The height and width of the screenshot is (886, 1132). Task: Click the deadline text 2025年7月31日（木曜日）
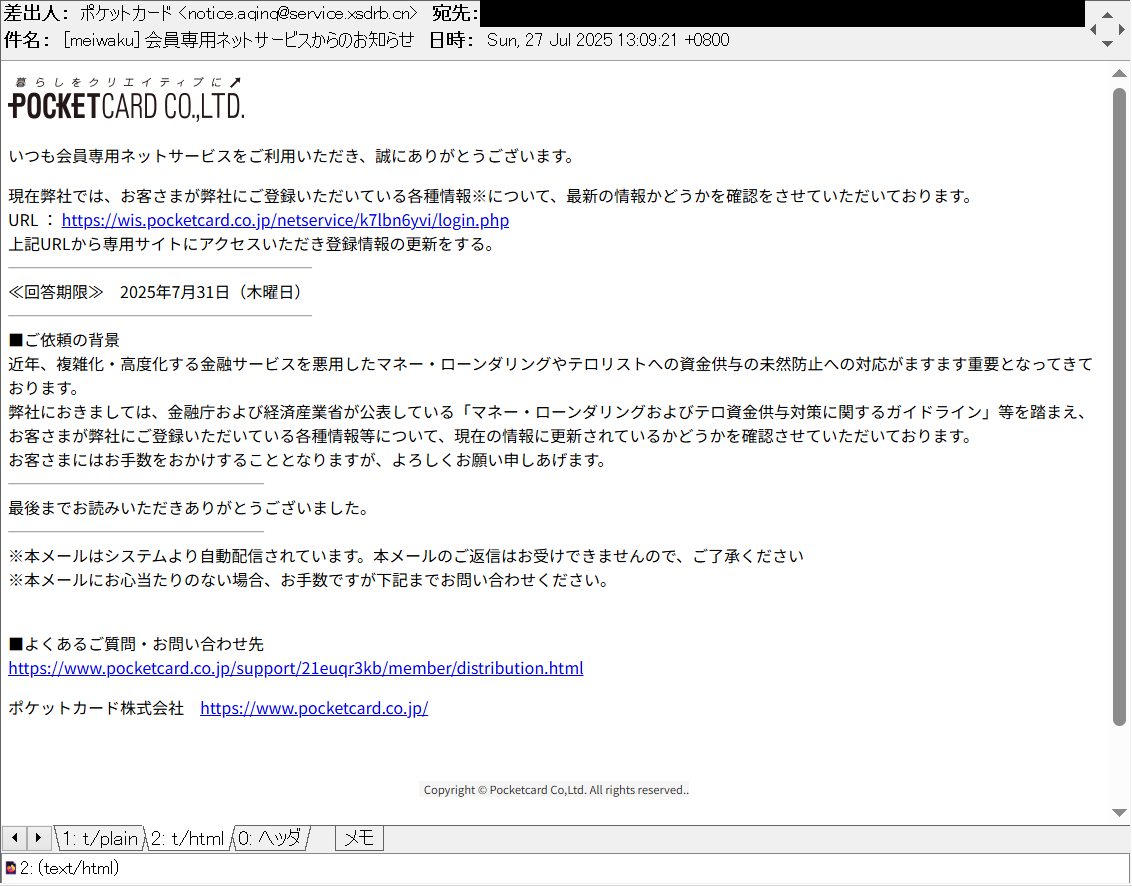(x=215, y=292)
